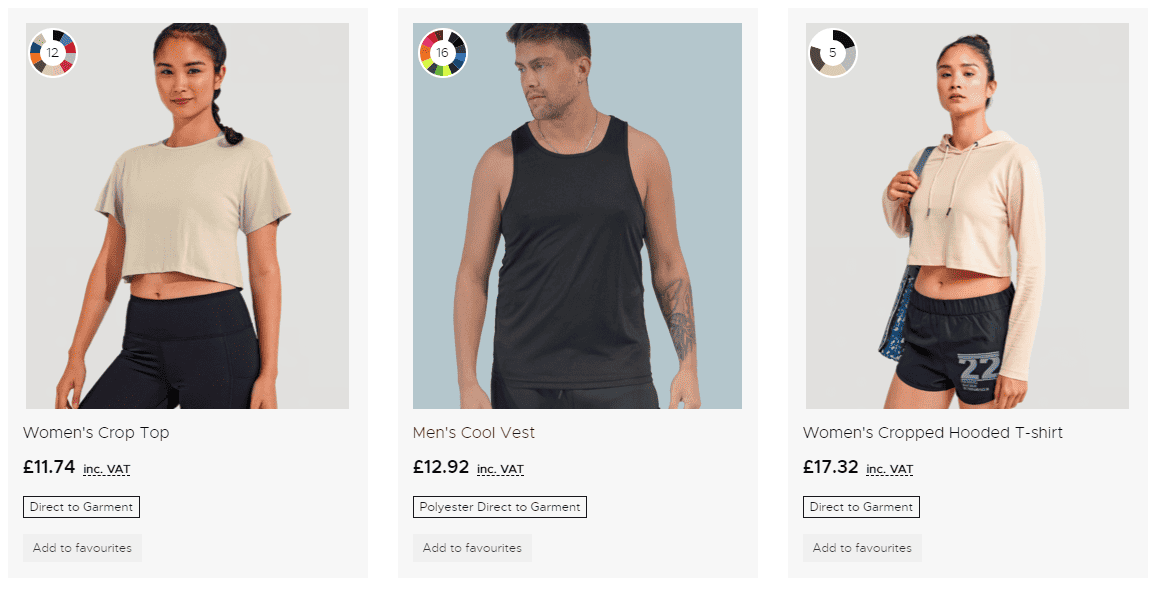Click inc. VAT beside the £12.92 price
Viewport: 1156px width, 592px height.
point(500,469)
